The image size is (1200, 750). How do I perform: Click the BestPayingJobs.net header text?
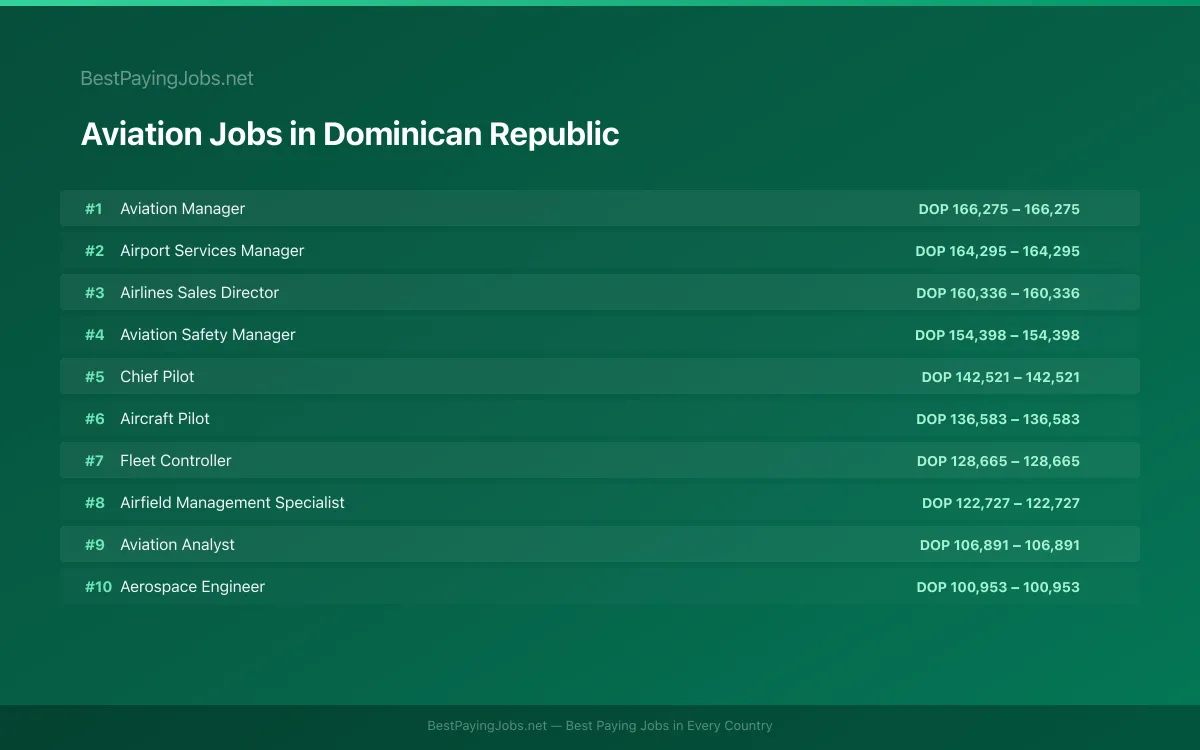pos(167,78)
